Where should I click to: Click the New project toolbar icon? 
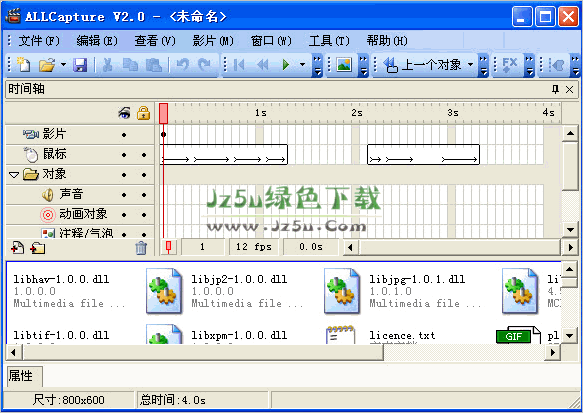point(23,64)
